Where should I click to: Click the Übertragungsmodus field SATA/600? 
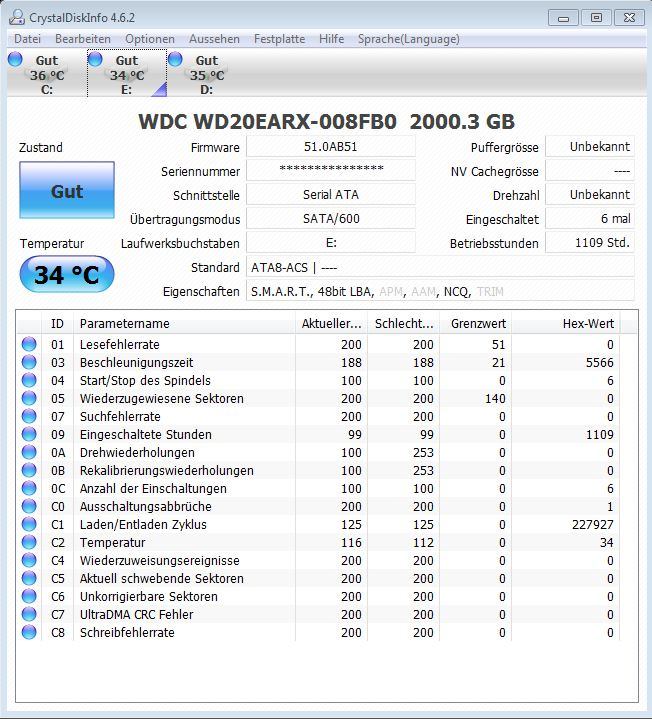click(x=331, y=219)
